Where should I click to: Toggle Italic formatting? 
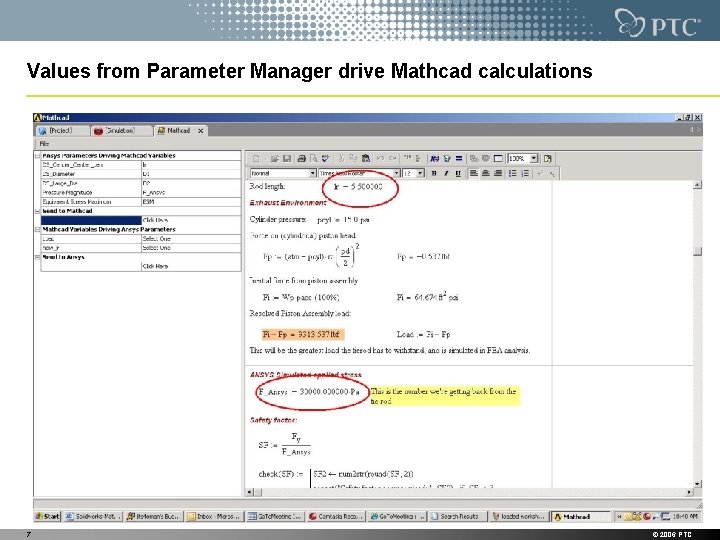tap(446, 173)
